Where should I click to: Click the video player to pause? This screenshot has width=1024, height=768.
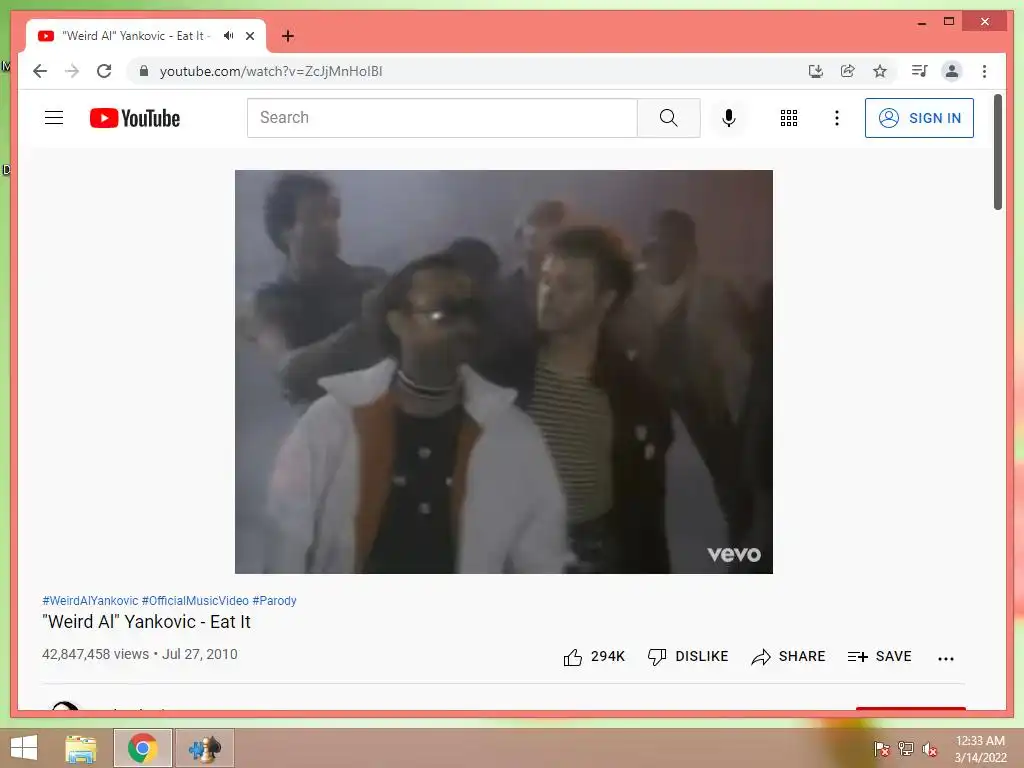504,372
